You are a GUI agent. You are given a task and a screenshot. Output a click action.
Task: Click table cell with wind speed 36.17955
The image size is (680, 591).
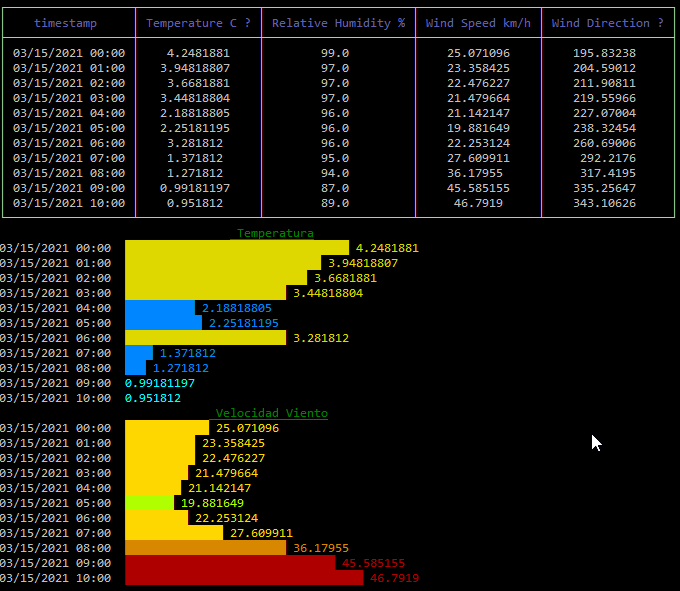coord(475,173)
